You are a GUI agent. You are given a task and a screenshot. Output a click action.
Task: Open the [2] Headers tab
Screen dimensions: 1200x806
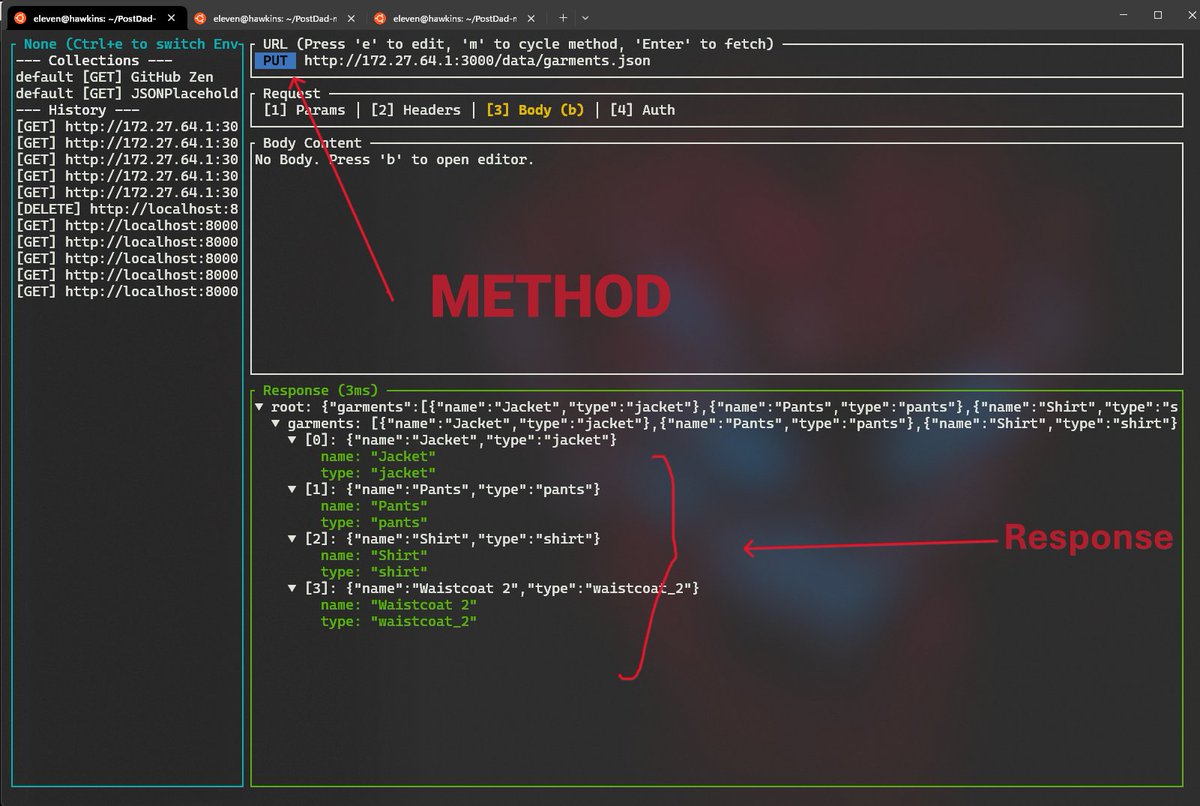point(415,110)
